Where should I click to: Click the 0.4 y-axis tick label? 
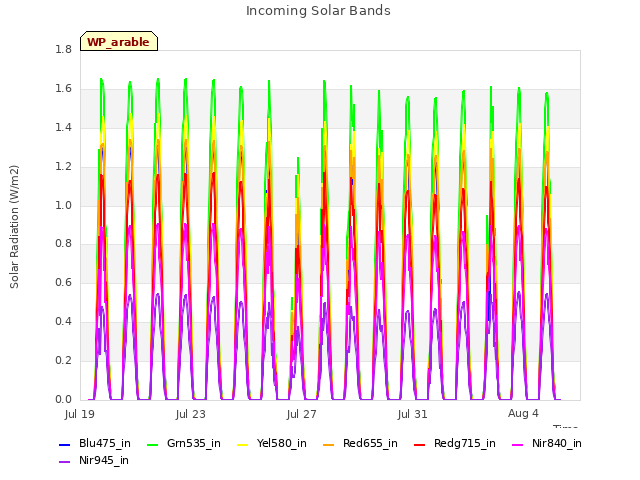(x=63, y=322)
